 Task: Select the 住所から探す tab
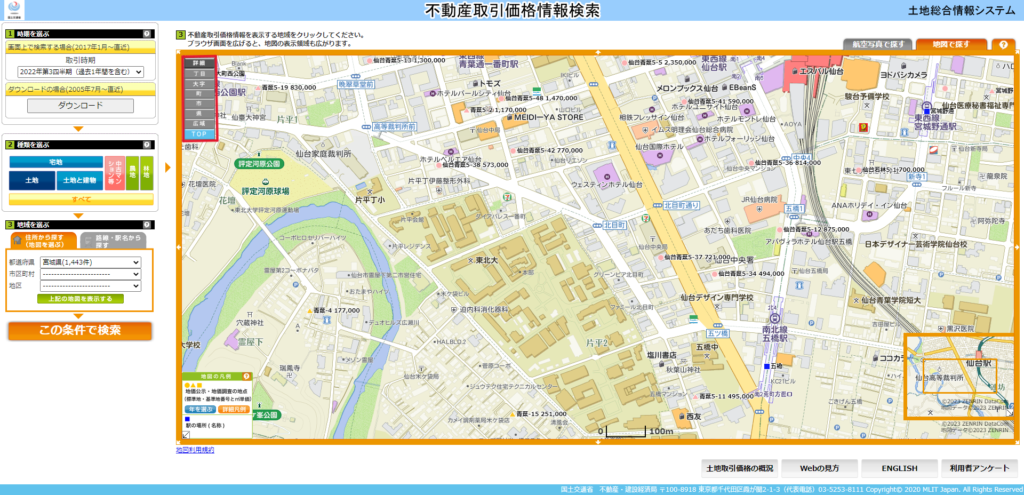tap(44, 241)
